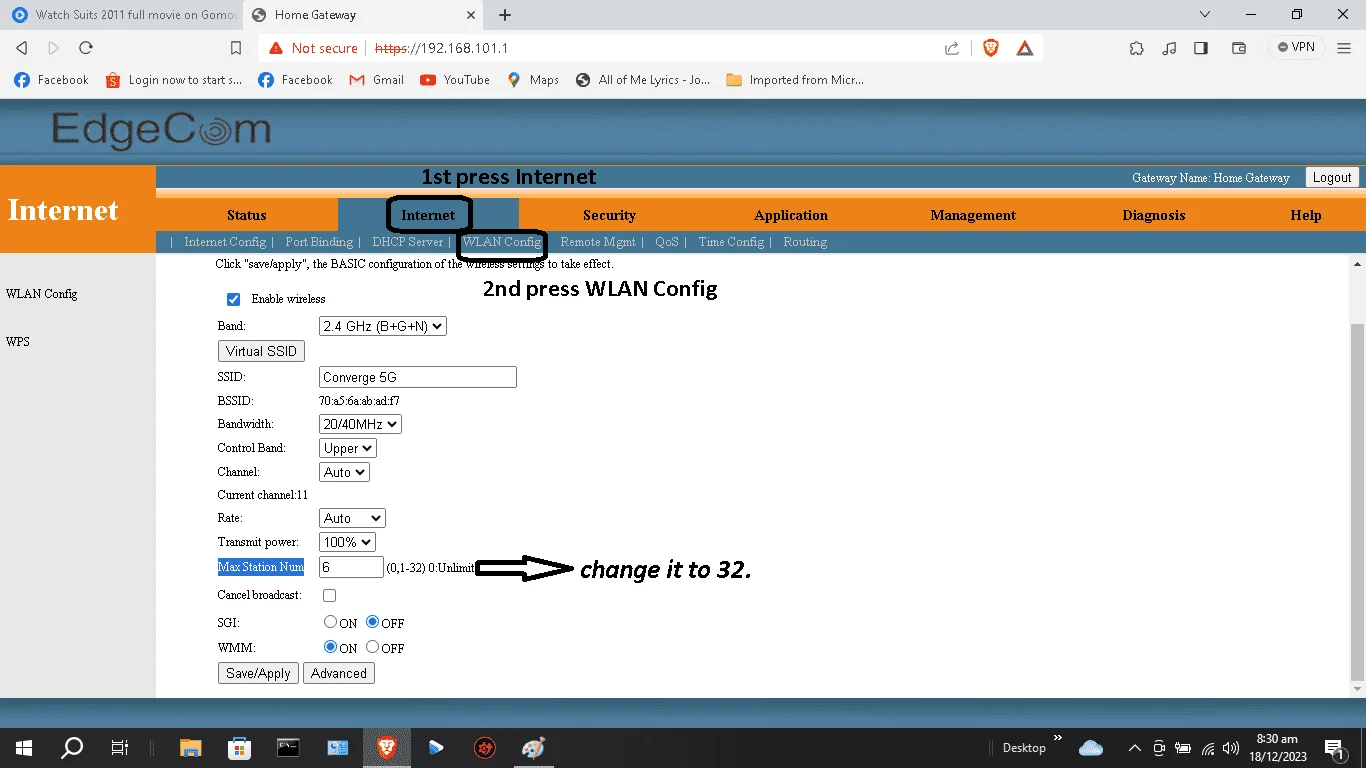This screenshot has height=768, width=1366.
Task: Toggle the browser sidebar panel icon
Action: pyautogui.click(x=1201, y=48)
